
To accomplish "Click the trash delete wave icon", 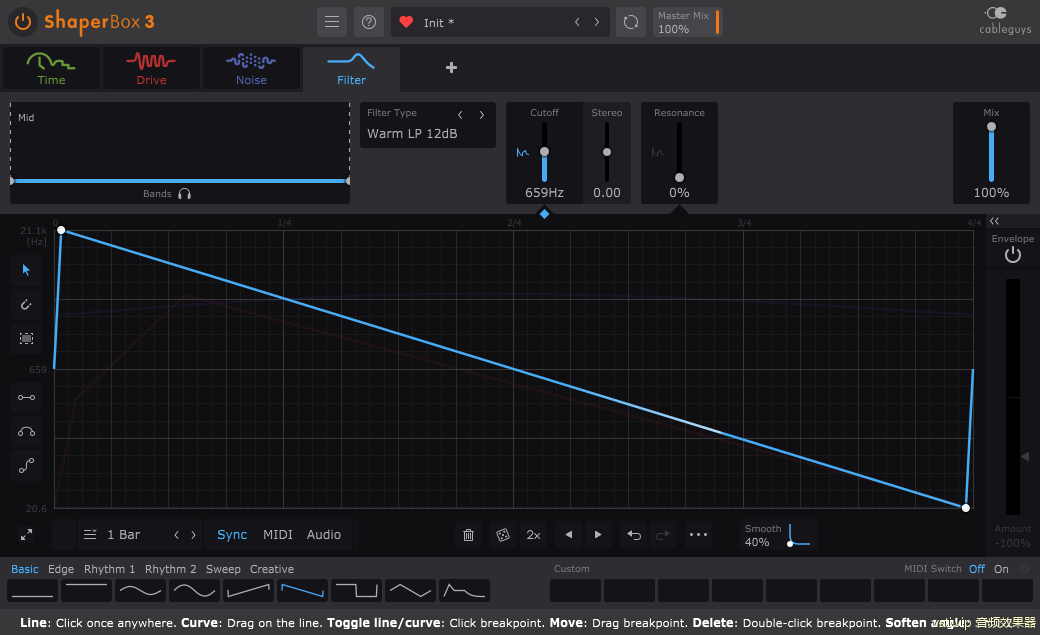I will point(468,535).
